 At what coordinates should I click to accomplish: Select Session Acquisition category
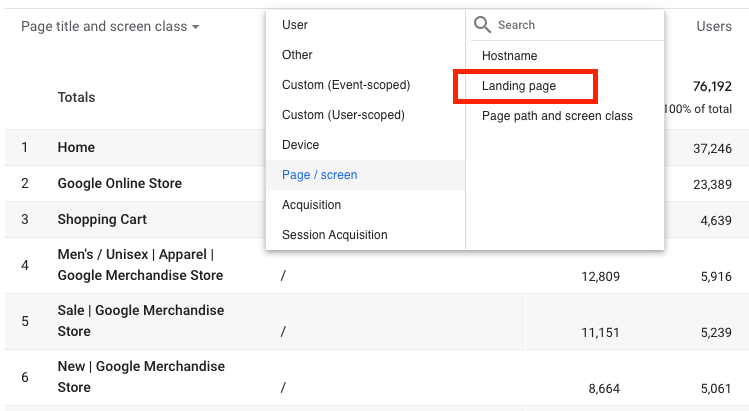(334, 235)
